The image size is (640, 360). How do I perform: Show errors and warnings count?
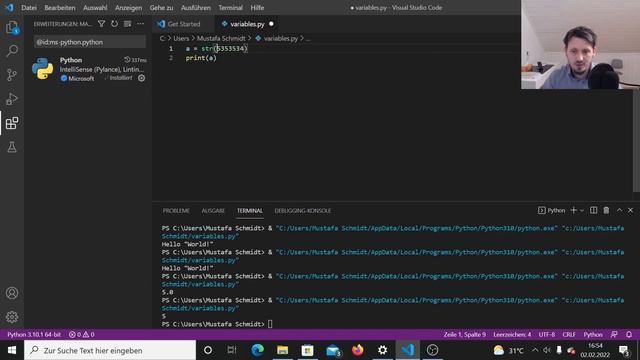pos(81,334)
